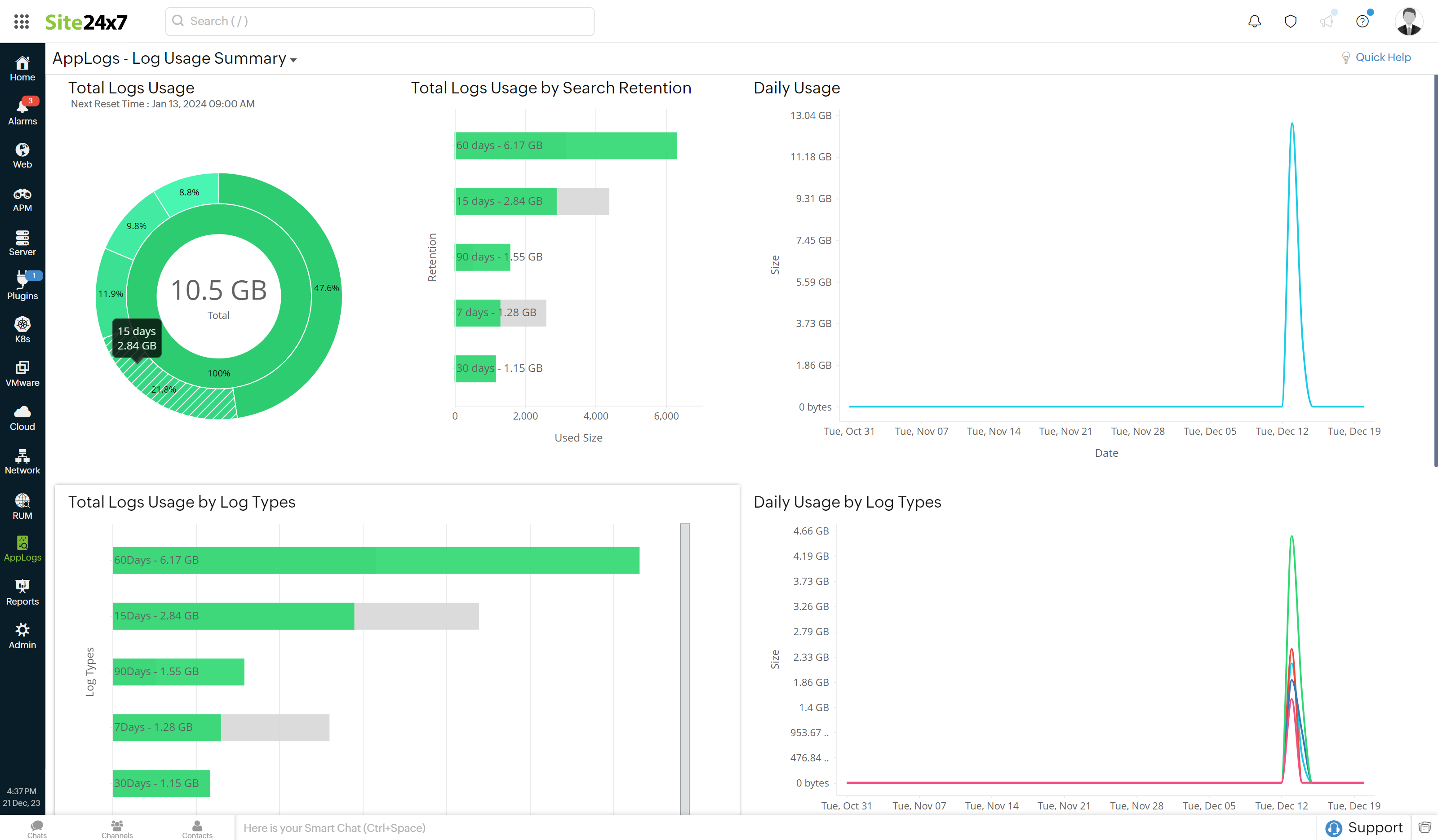Open the app launcher grid

pos(22,21)
